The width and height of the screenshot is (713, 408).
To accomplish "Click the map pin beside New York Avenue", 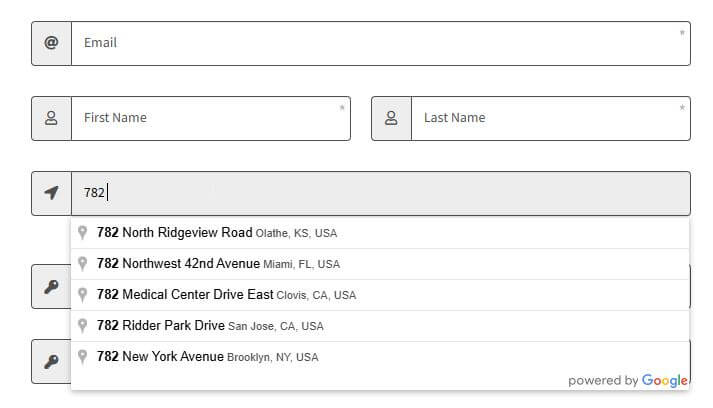I will click(x=82, y=357).
